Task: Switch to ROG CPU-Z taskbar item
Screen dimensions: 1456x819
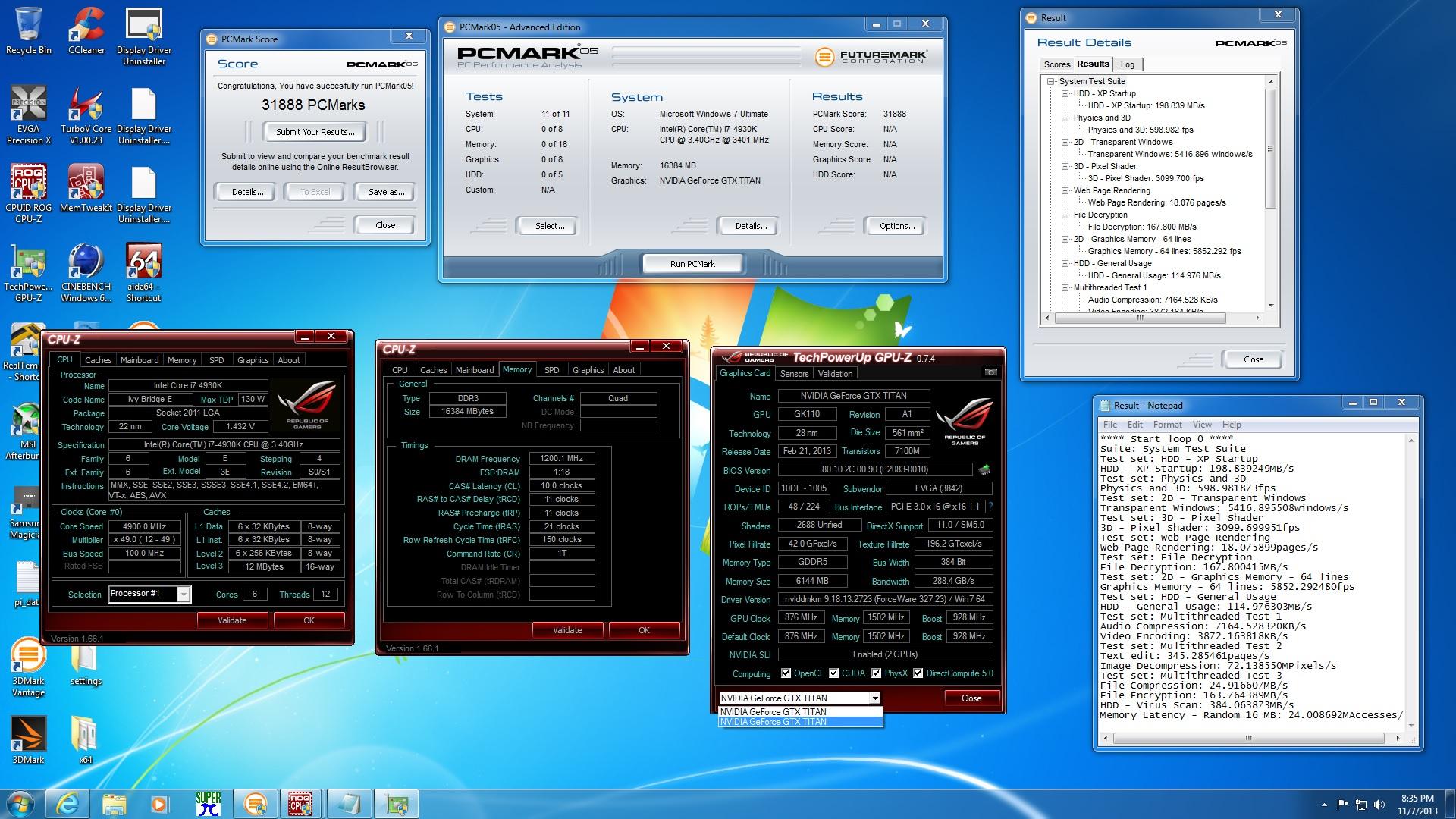Action: tap(301, 803)
